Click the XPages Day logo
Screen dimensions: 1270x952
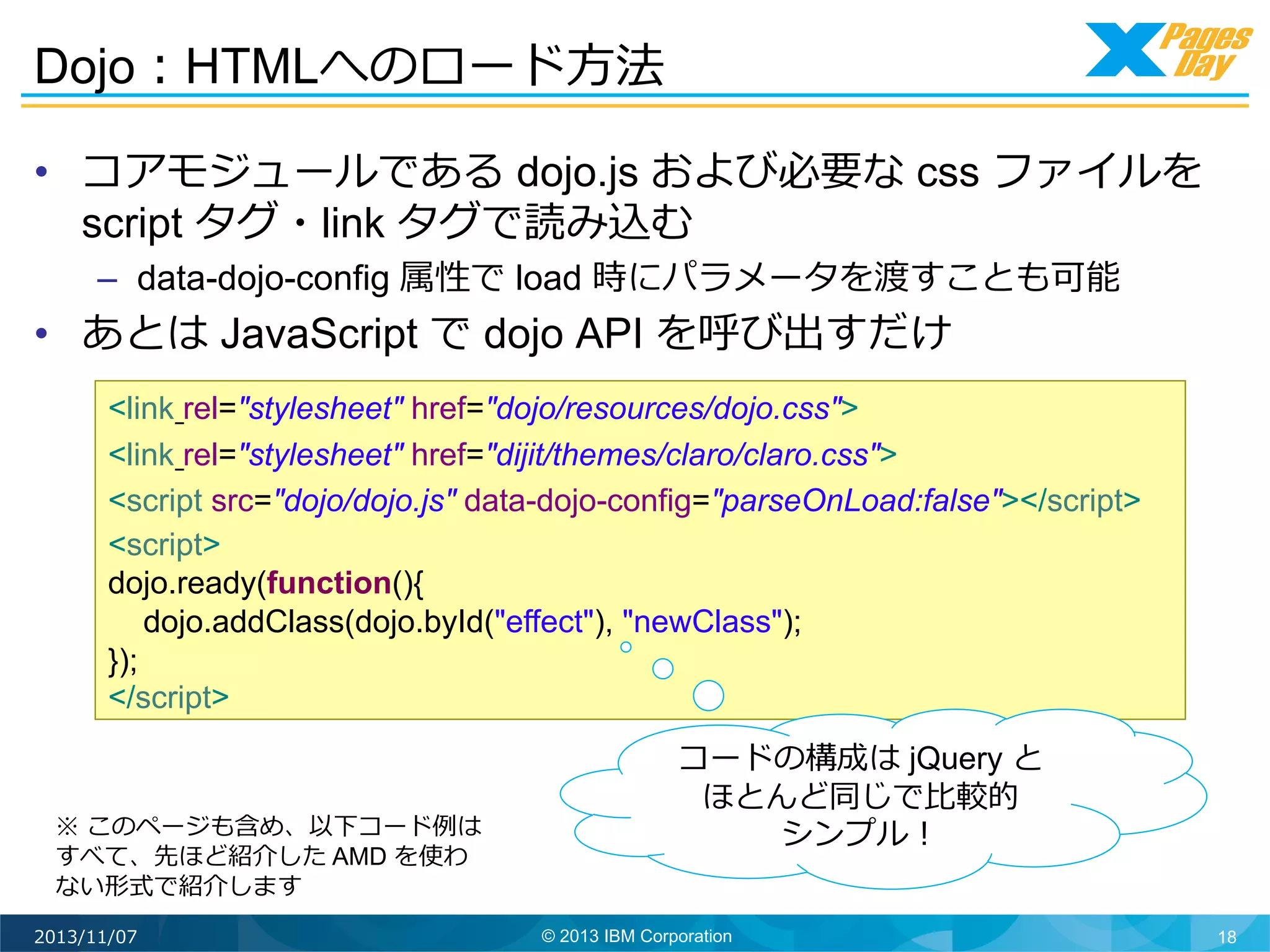tap(1168, 51)
